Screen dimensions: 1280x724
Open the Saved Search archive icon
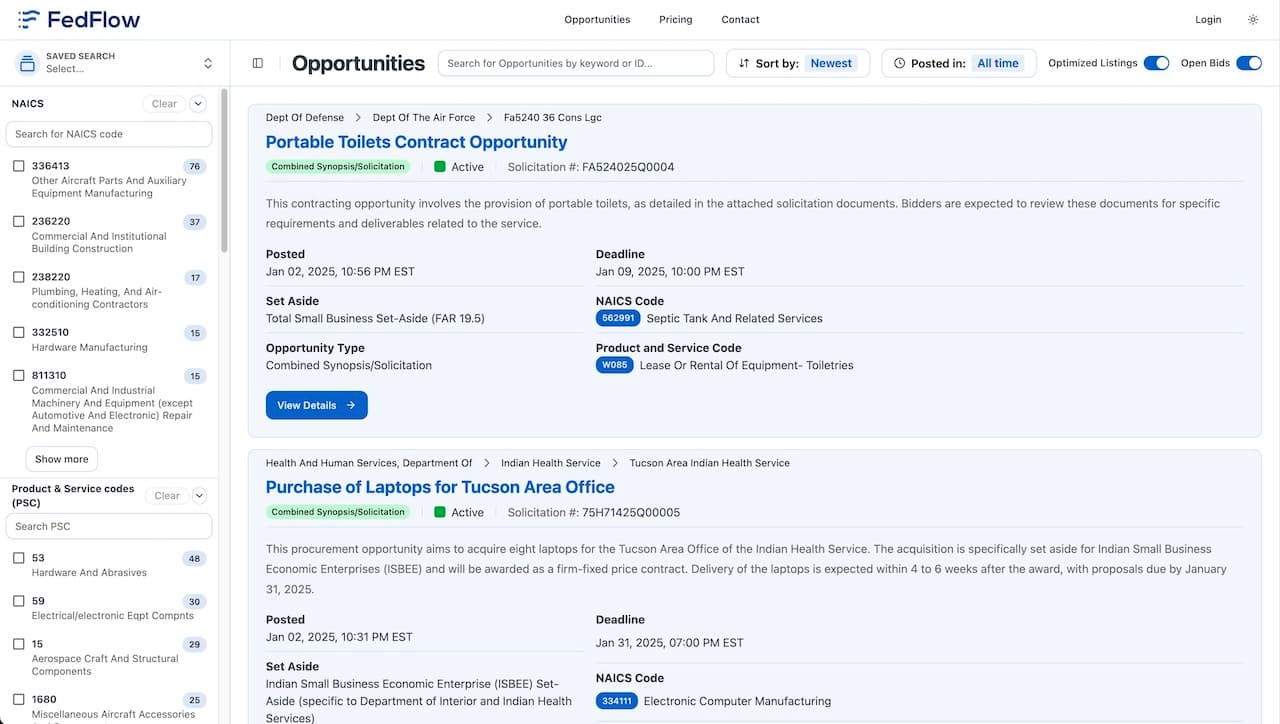[x=25, y=62]
